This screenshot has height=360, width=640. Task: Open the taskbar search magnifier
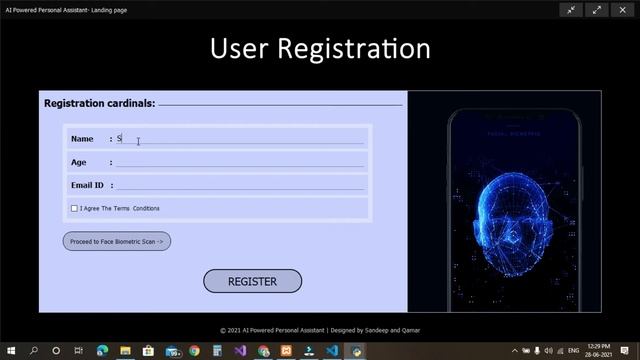point(34,351)
